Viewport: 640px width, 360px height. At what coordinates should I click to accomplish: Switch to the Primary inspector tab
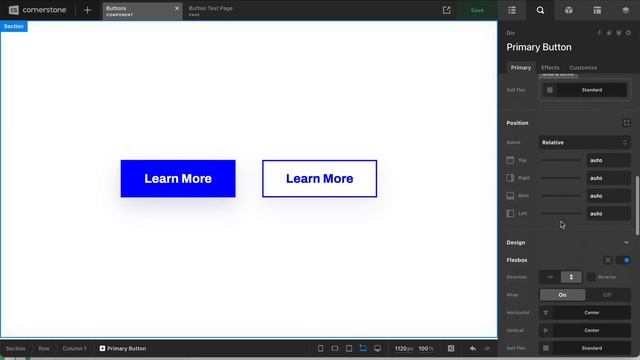(x=521, y=67)
